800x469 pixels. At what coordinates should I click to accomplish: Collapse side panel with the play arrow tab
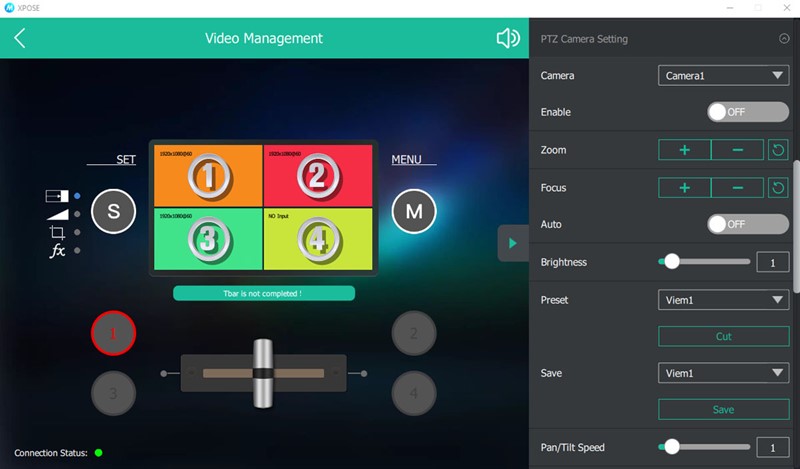513,243
